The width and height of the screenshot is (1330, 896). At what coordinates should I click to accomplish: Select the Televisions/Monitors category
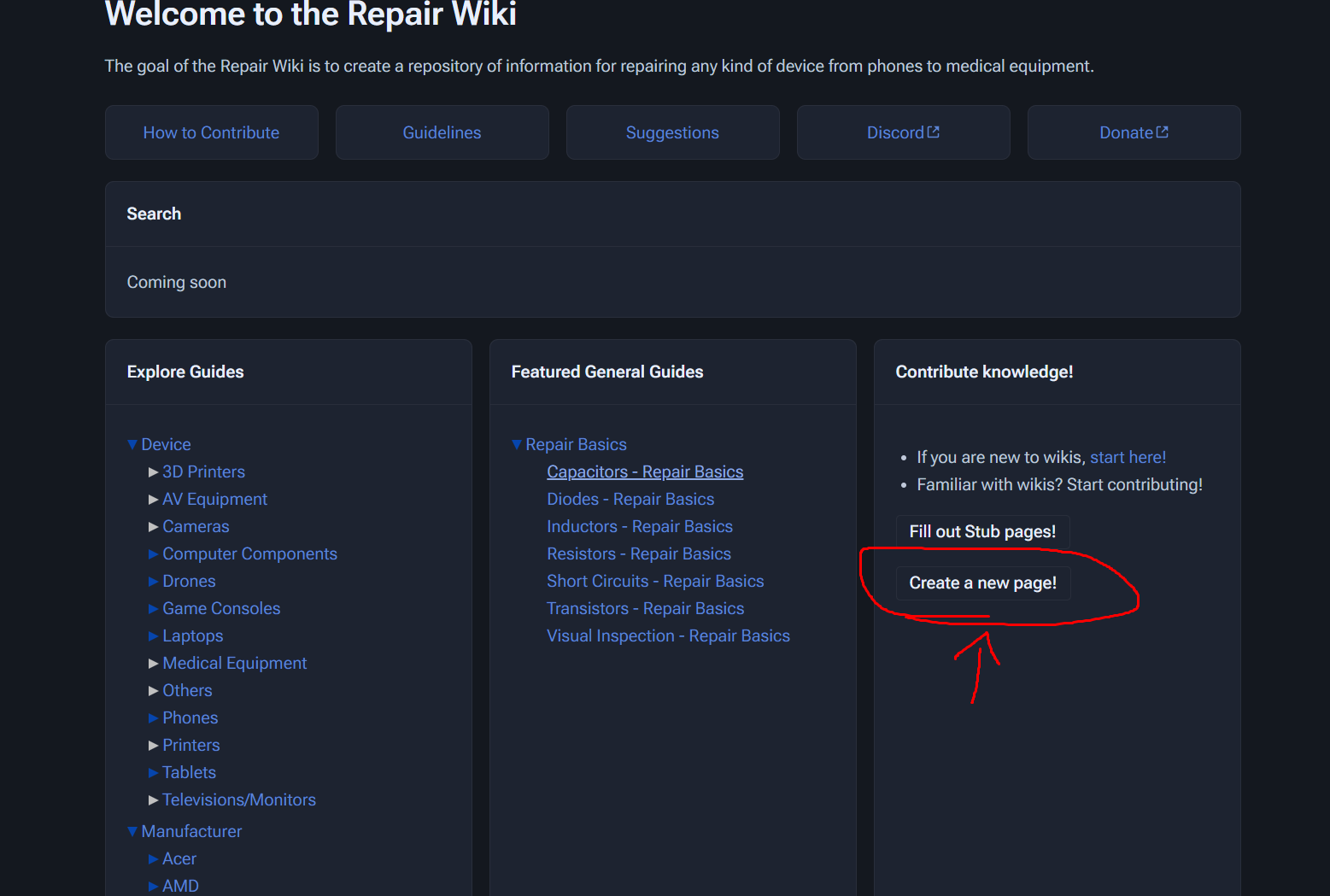pos(239,799)
